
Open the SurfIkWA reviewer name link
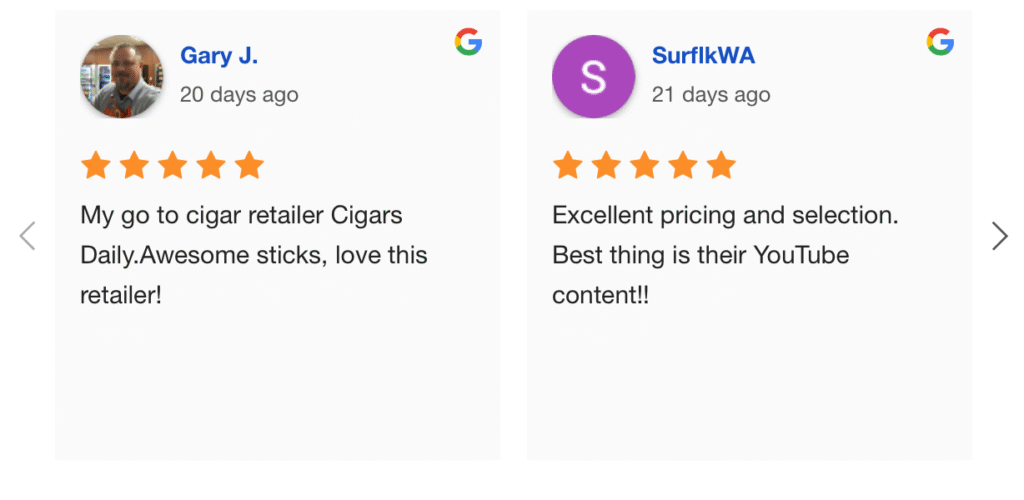[x=703, y=56]
